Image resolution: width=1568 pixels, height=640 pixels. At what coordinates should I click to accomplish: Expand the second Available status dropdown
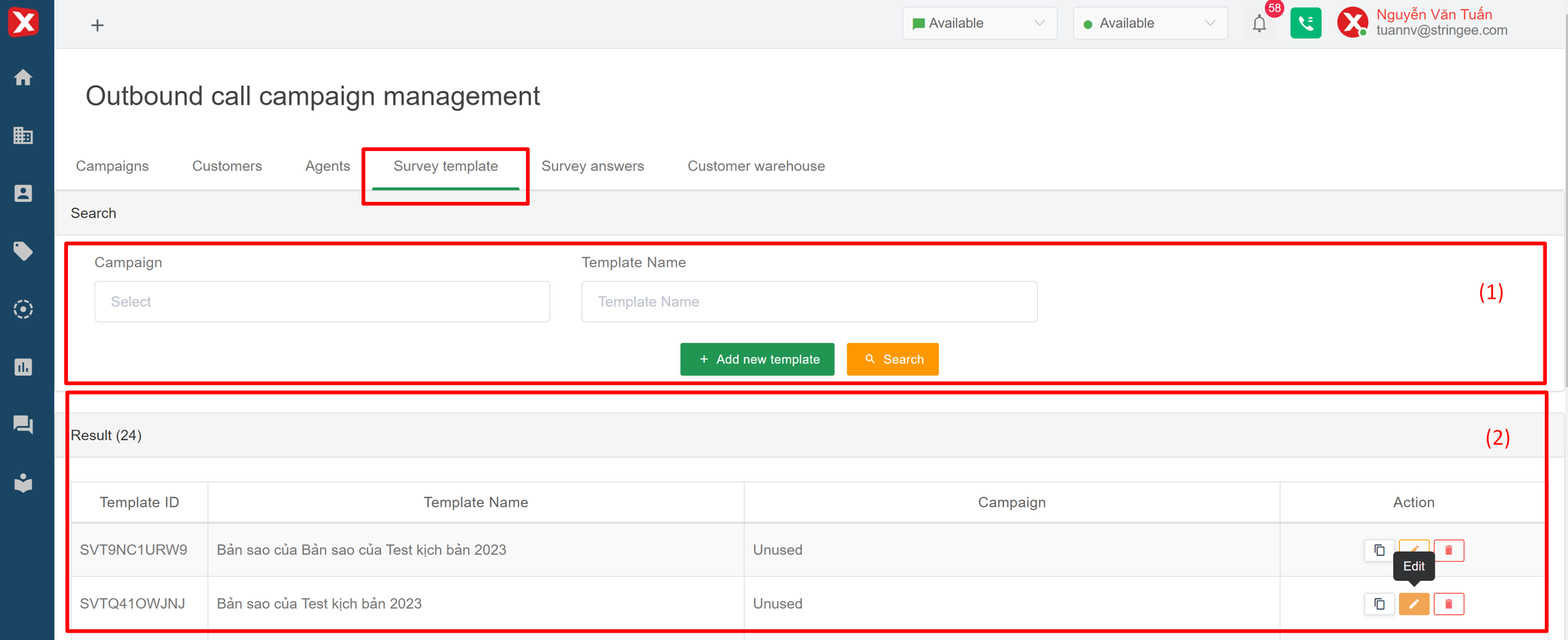1149,24
